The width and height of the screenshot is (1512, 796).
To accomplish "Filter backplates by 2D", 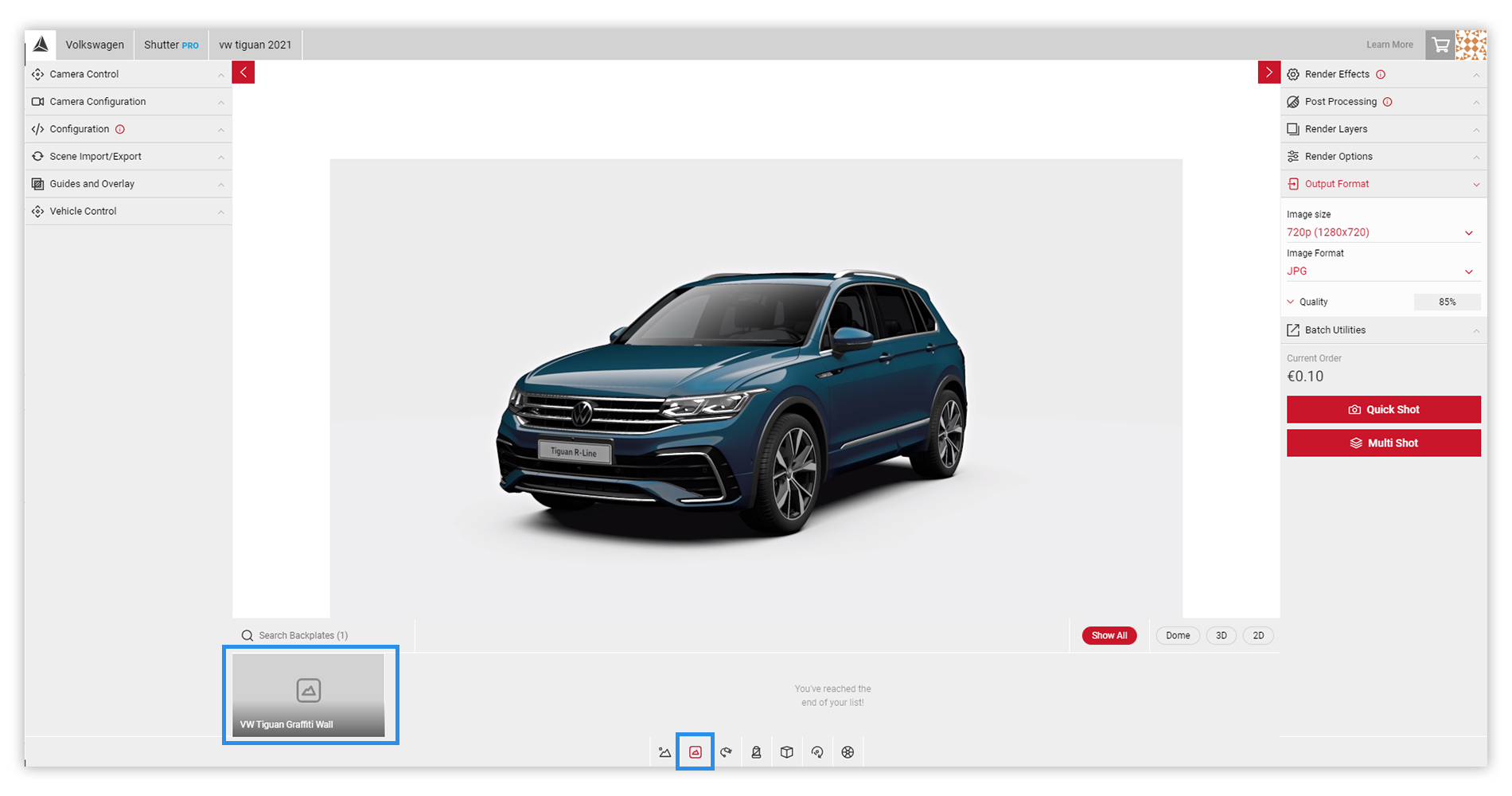I will click(1258, 636).
